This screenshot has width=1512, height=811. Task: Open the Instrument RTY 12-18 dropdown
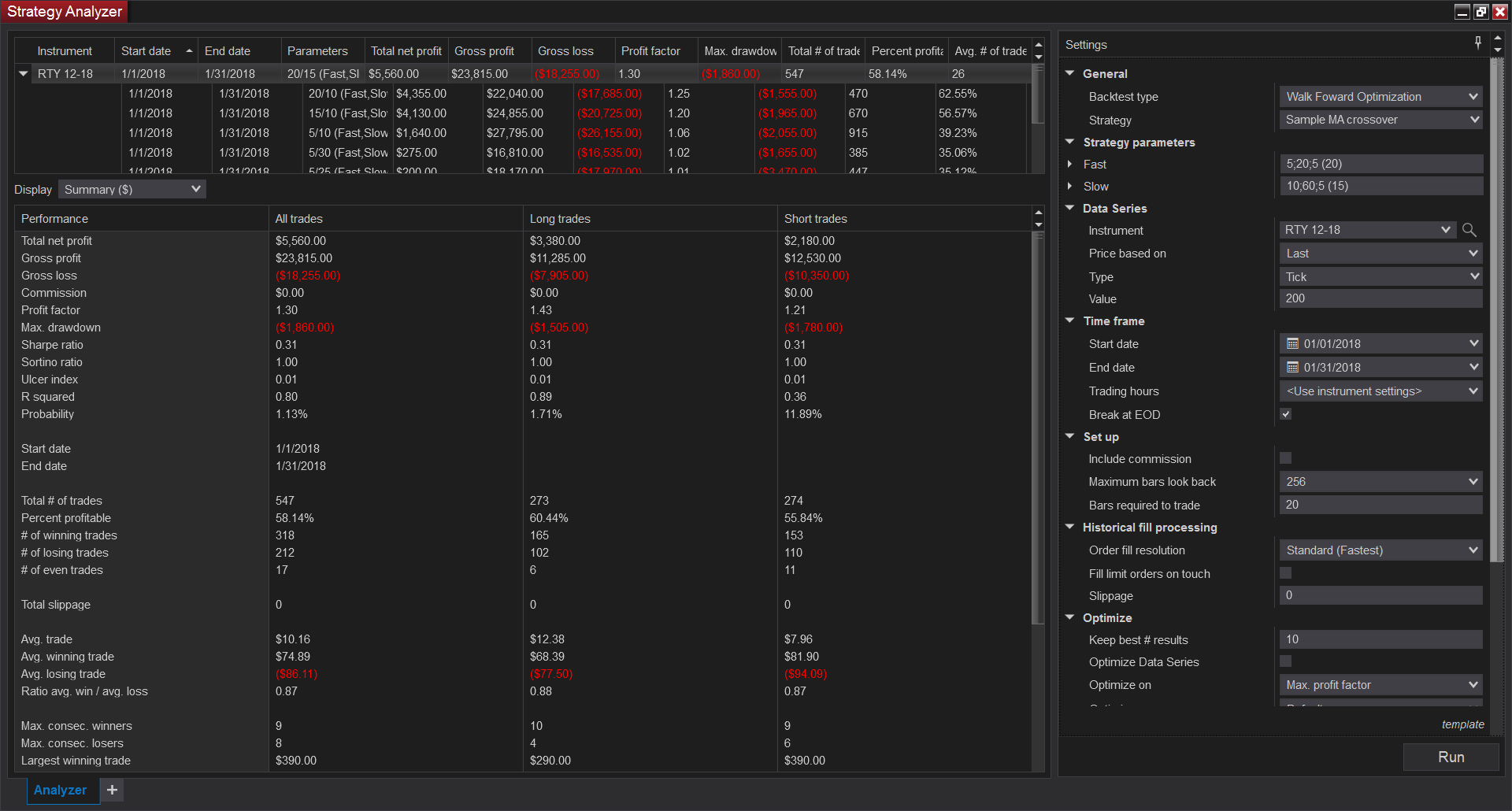(1367, 230)
